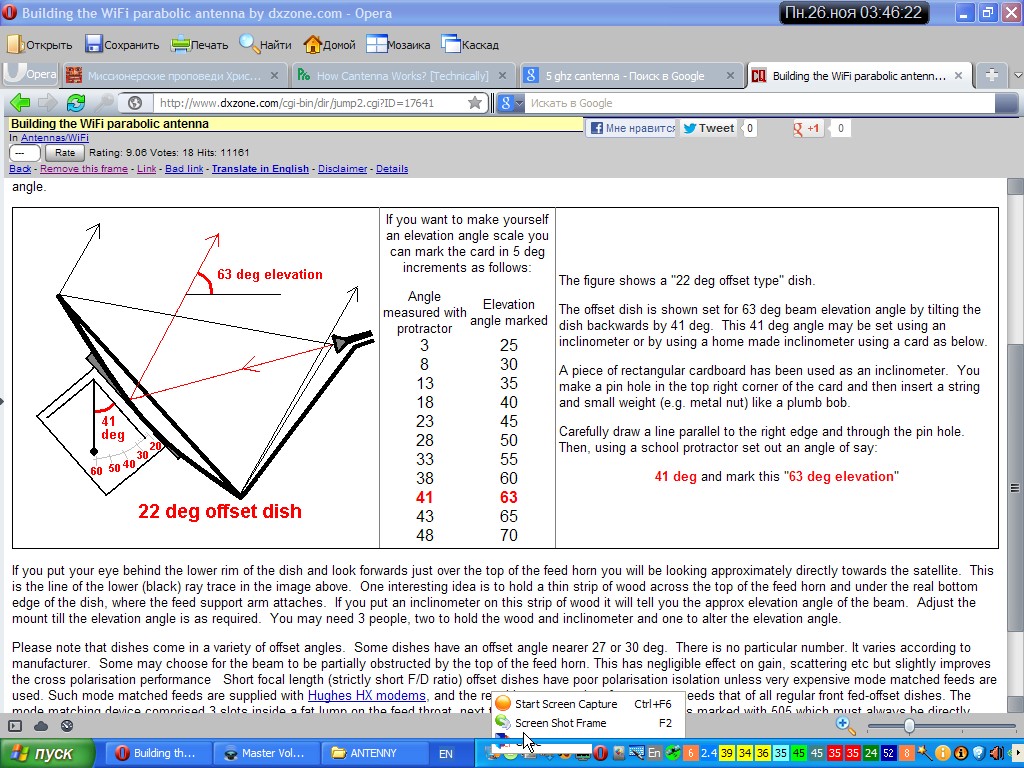
Task: Bookmark the page with the star icon
Action: (475, 103)
